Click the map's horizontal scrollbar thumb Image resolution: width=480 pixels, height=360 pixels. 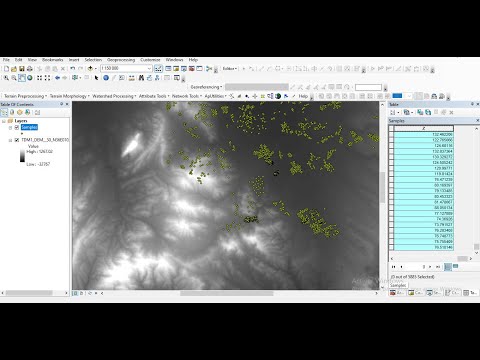pyautogui.click(x=227, y=294)
